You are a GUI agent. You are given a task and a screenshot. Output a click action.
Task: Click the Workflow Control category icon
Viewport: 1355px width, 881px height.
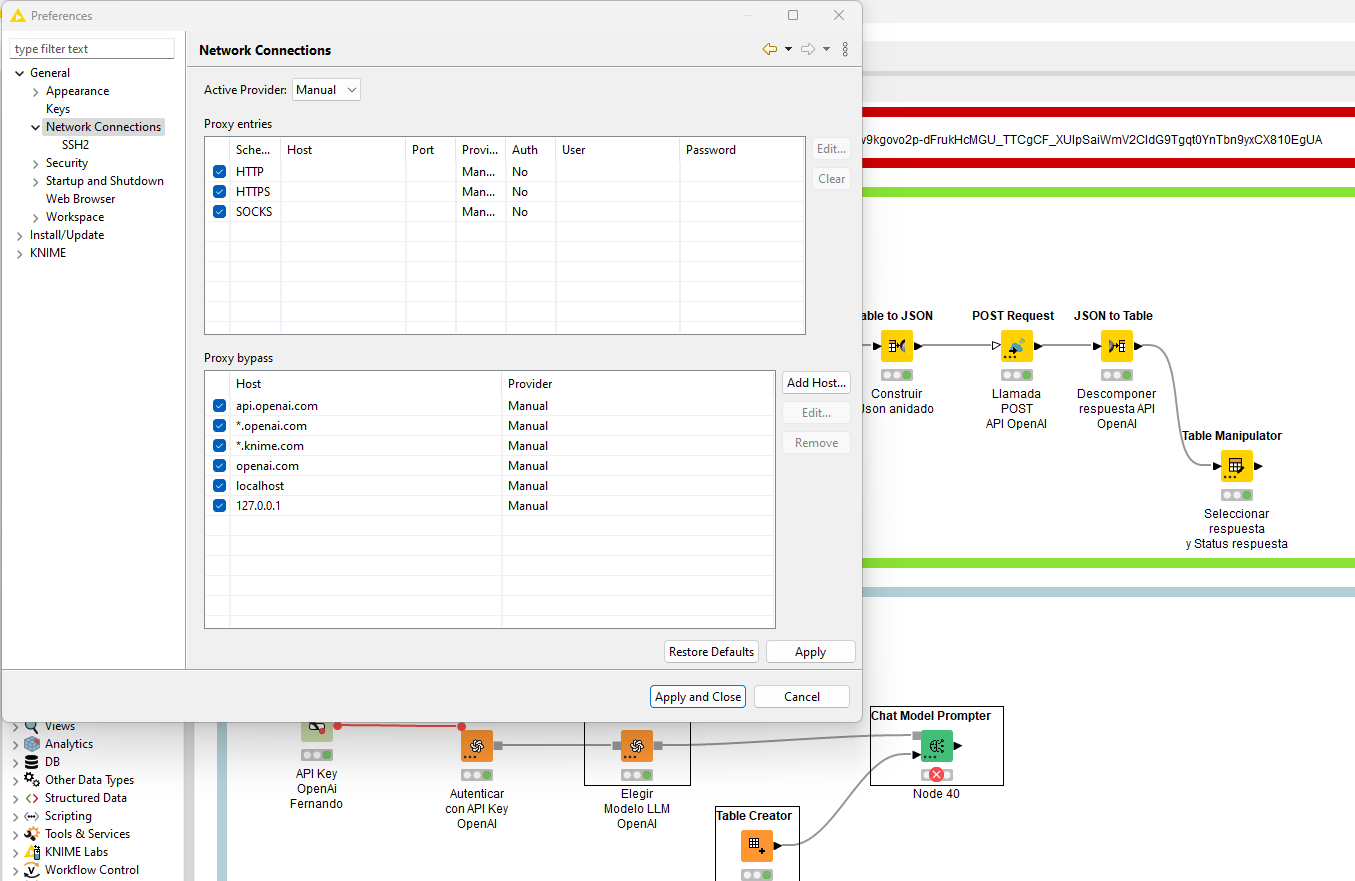32,870
